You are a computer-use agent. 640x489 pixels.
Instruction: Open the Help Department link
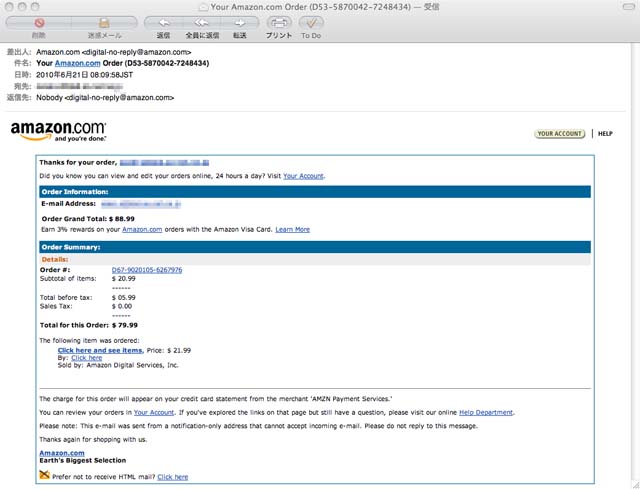click(x=486, y=413)
